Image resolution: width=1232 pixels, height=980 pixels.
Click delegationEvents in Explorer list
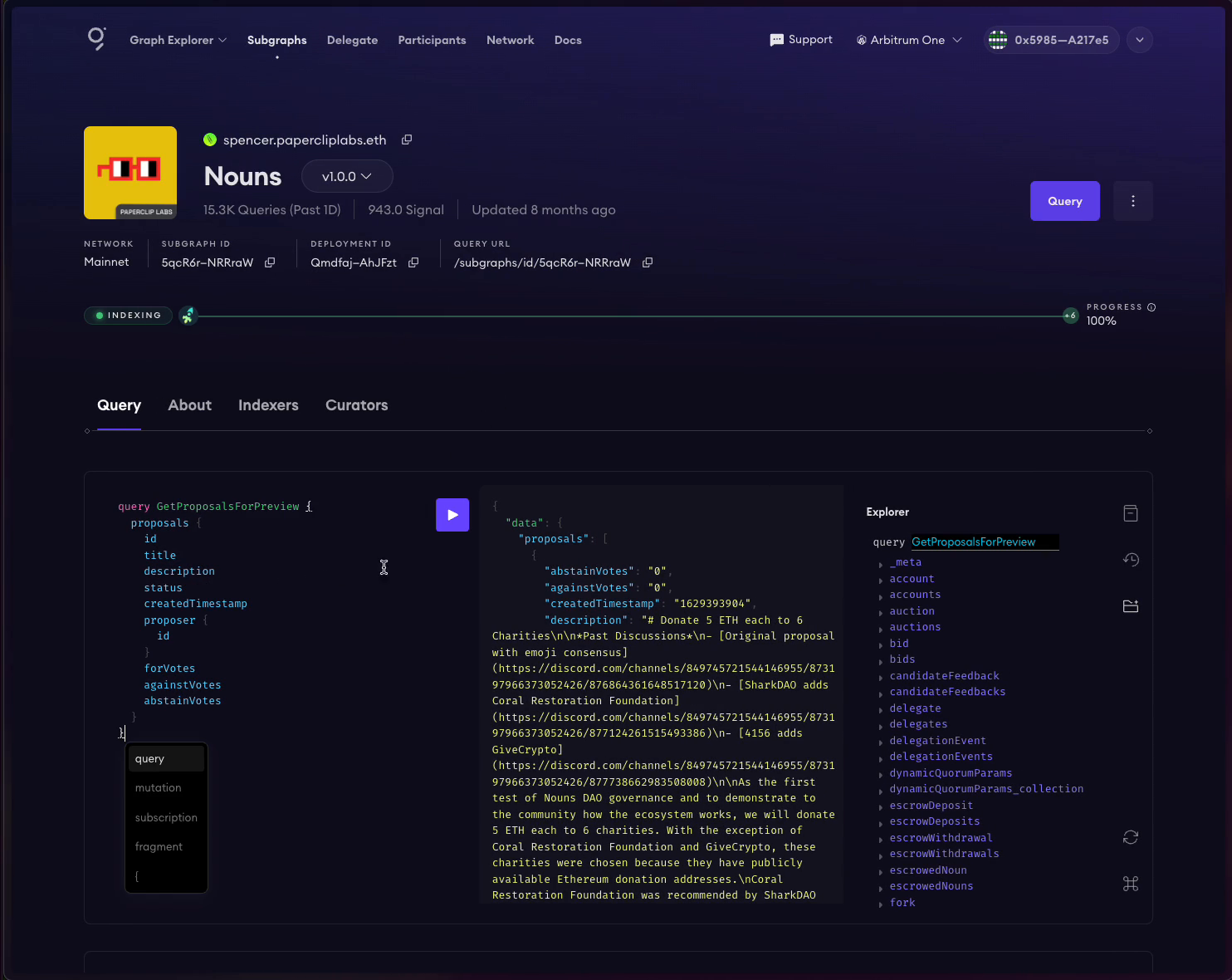click(941, 757)
